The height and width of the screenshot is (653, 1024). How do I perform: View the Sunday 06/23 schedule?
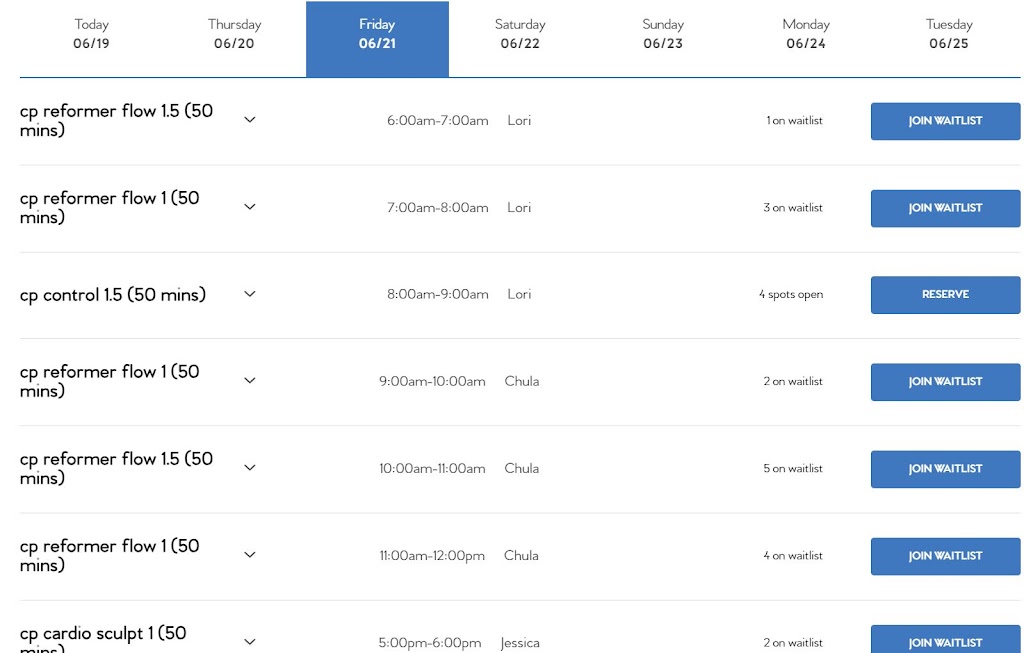(663, 34)
